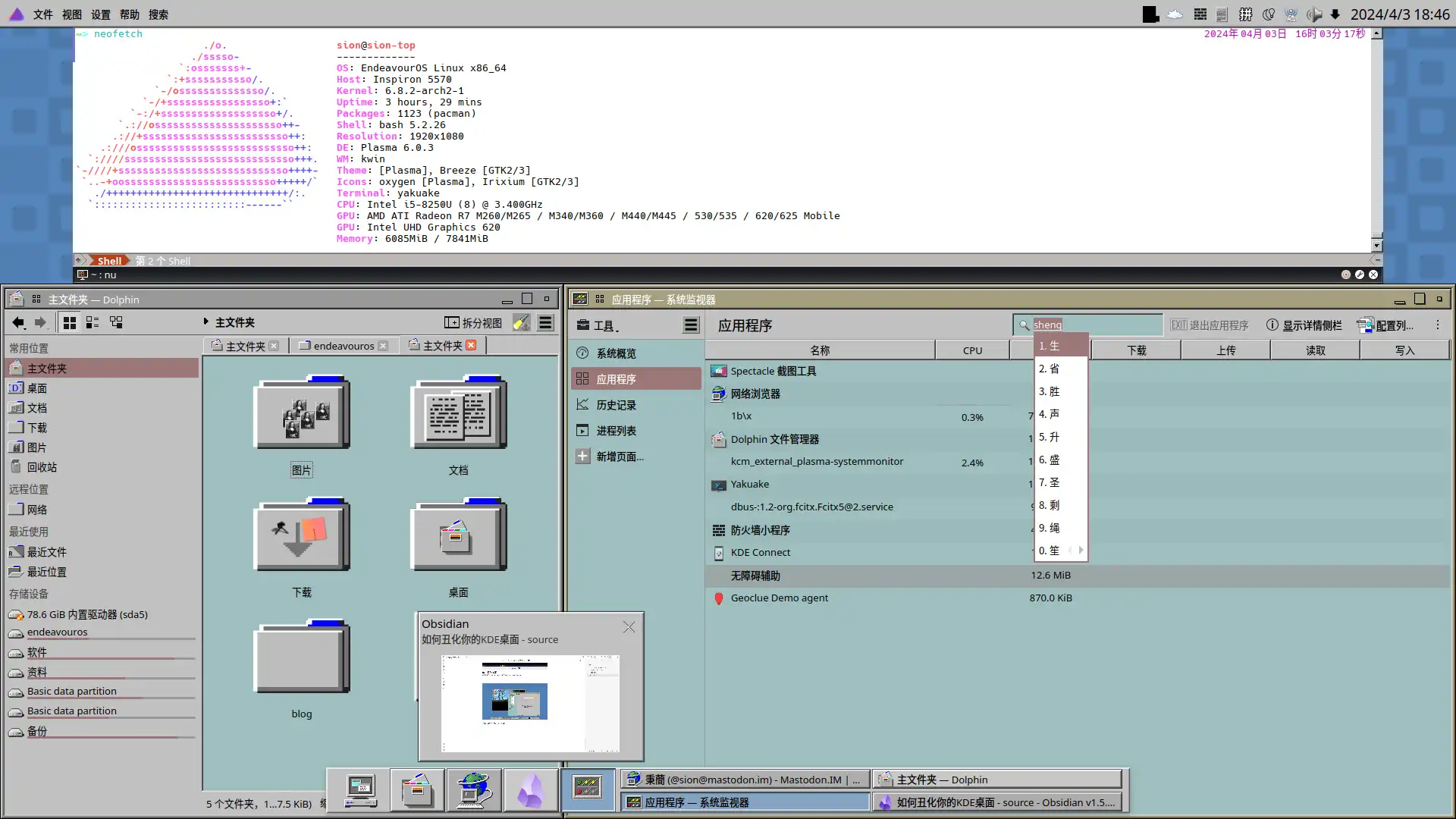1456x819 pixels.
Task: Click 历史记录 in system monitor sidebar
Action: click(616, 405)
